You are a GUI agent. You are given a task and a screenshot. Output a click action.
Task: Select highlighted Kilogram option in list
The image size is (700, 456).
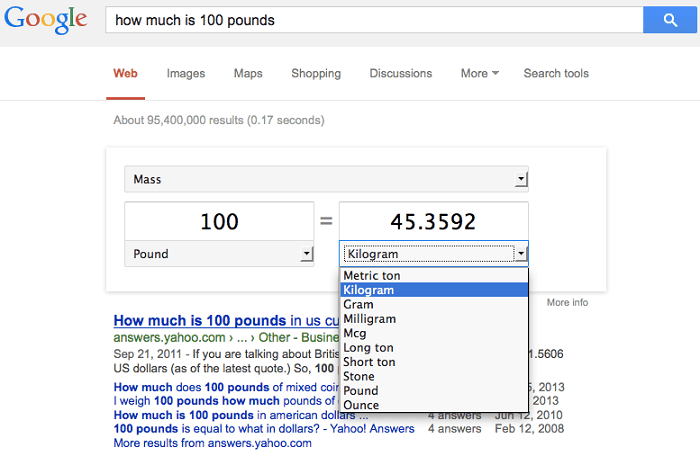click(434, 290)
